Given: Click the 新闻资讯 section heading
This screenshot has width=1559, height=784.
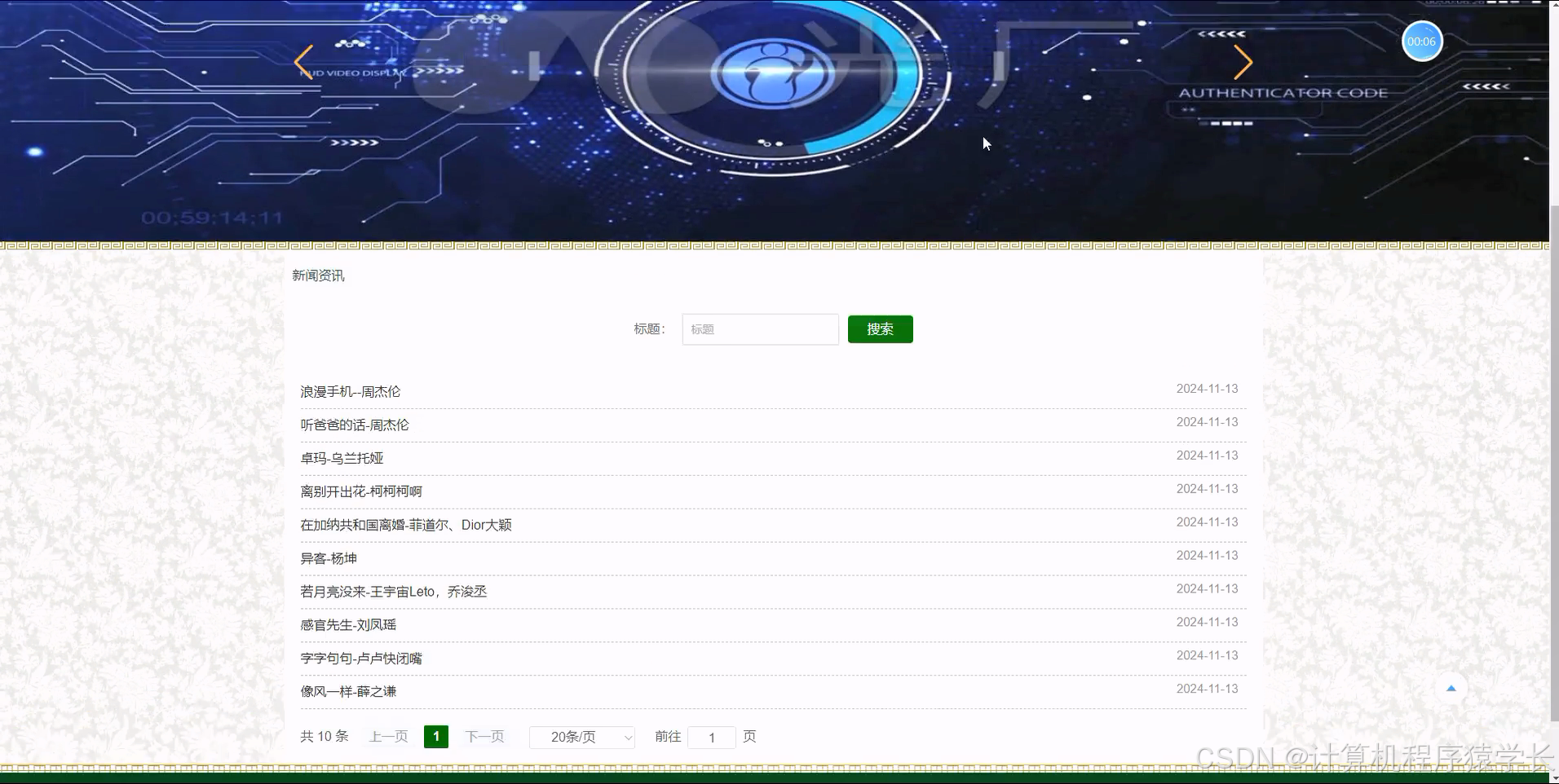Looking at the screenshot, I should tap(317, 275).
